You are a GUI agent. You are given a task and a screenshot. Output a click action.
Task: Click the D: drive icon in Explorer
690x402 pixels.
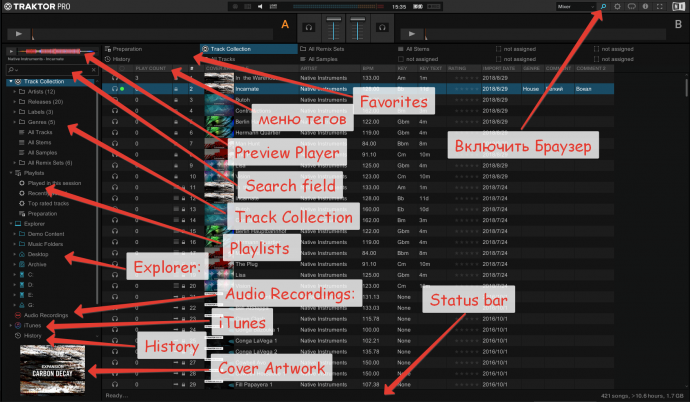tap(22, 285)
